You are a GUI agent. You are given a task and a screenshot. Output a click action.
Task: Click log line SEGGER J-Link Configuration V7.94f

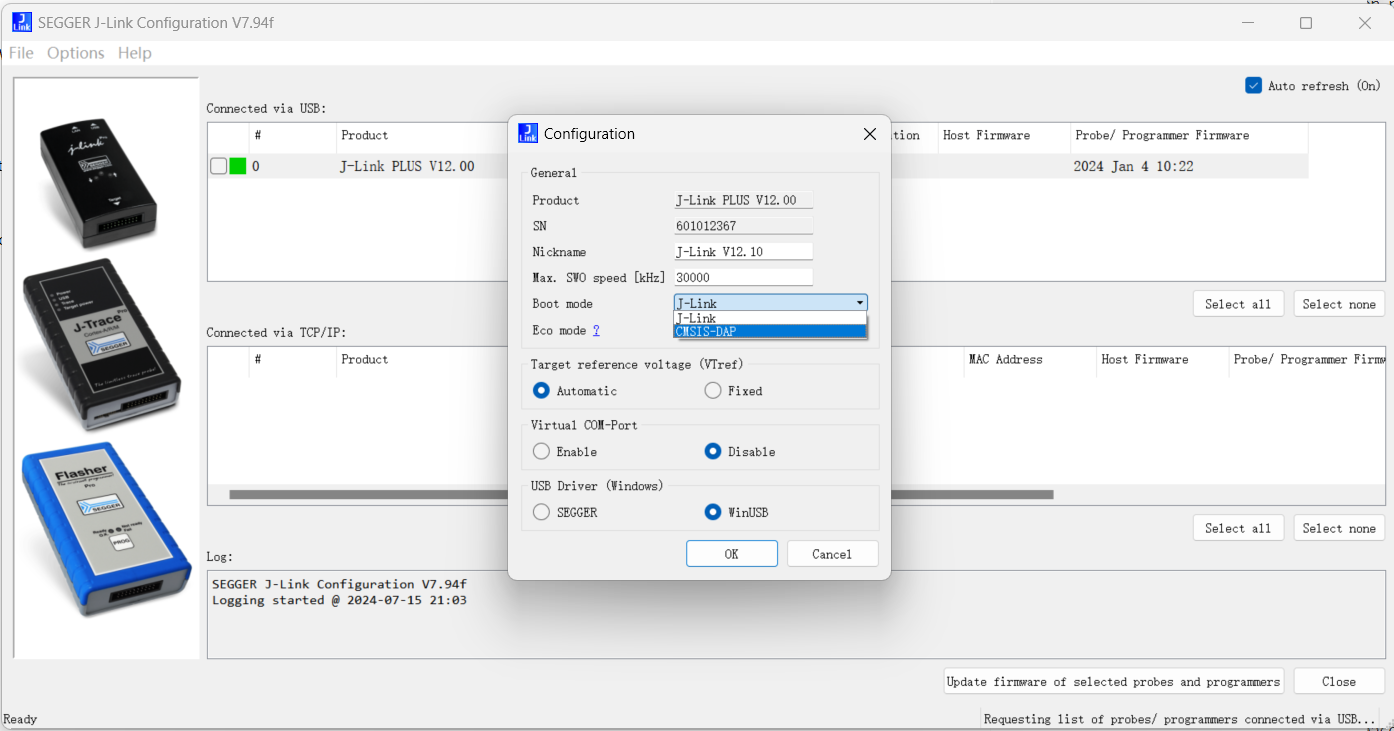click(x=339, y=584)
